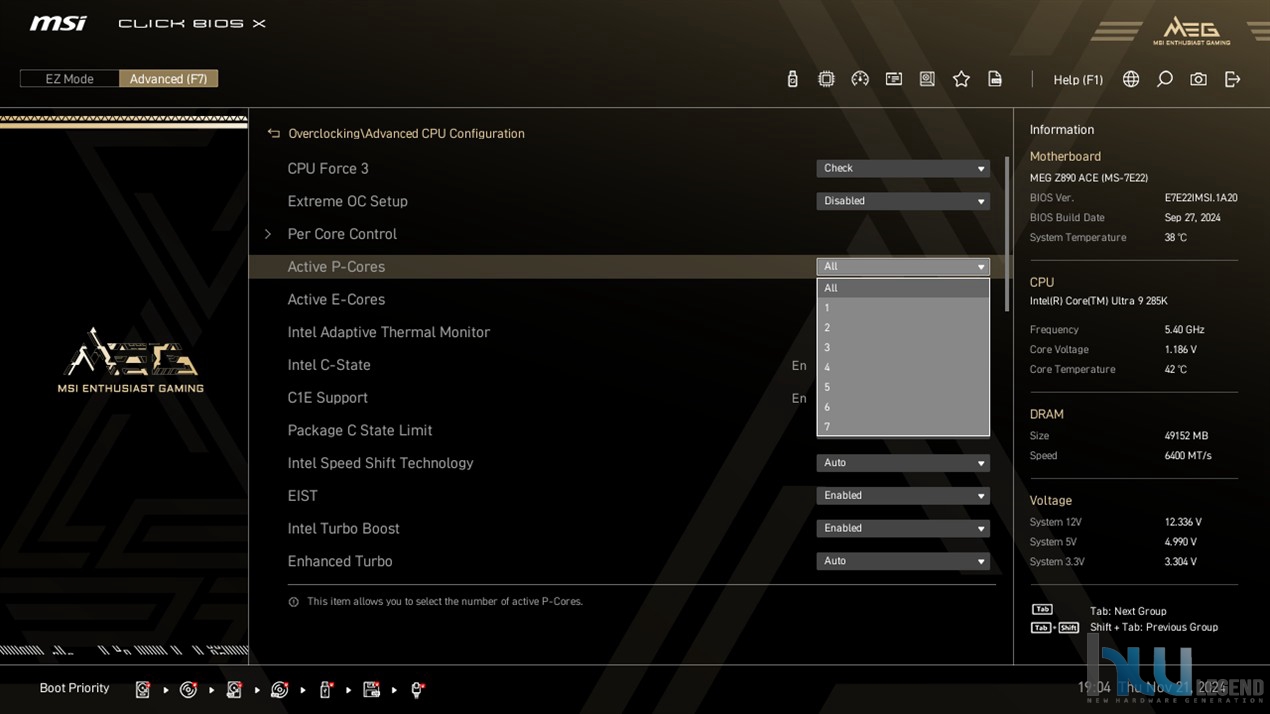Choose 3 active P-Cores from the list
This screenshot has width=1270, height=714.
coord(903,348)
